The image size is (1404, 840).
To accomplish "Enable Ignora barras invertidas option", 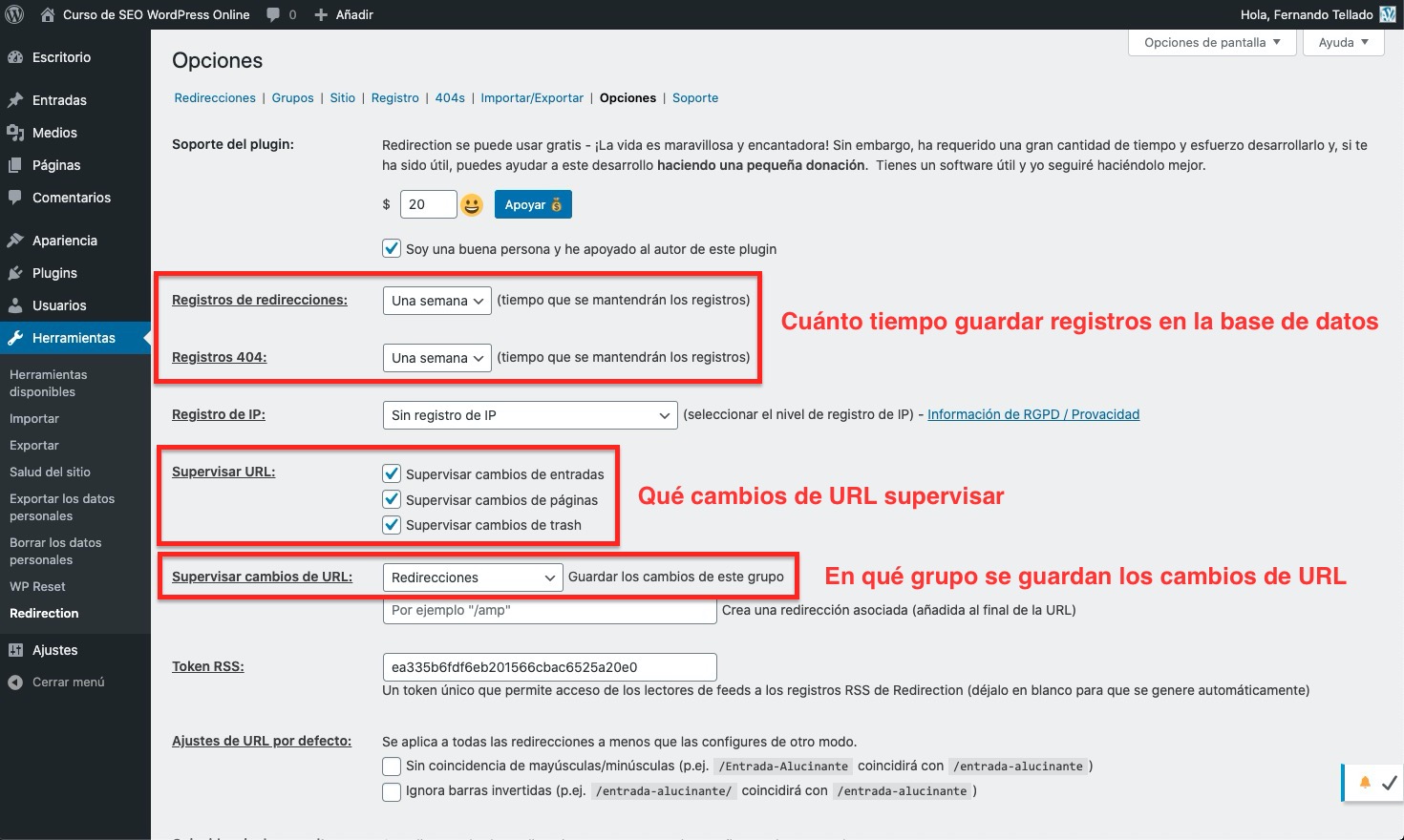I will (392, 791).
